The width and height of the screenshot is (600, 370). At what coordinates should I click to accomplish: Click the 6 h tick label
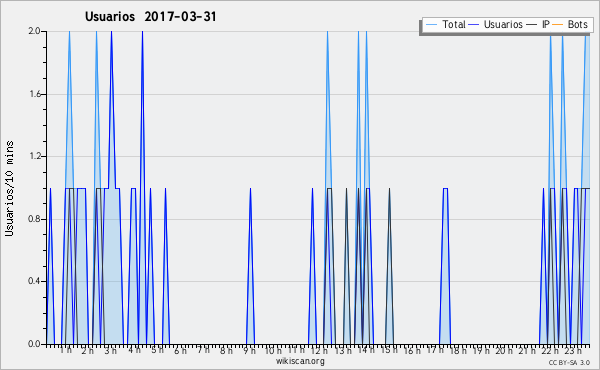tap(181, 351)
